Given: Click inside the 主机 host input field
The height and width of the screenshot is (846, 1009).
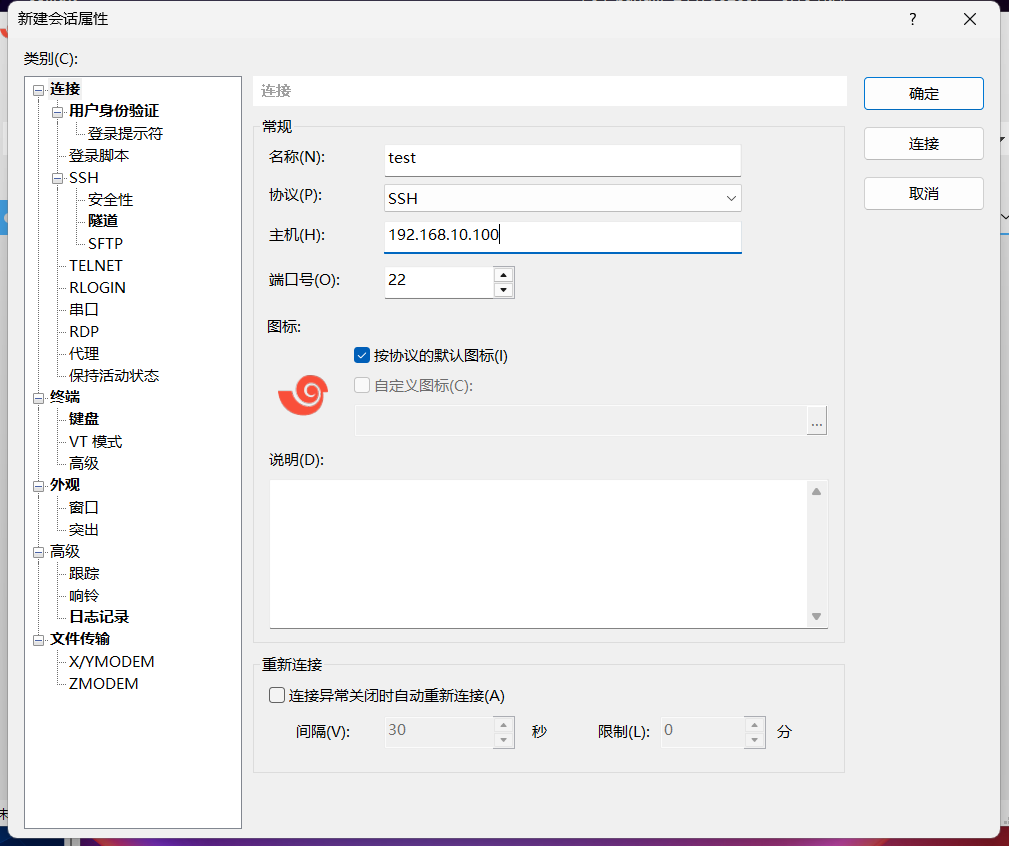Looking at the screenshot, I should tap(560, 237).
